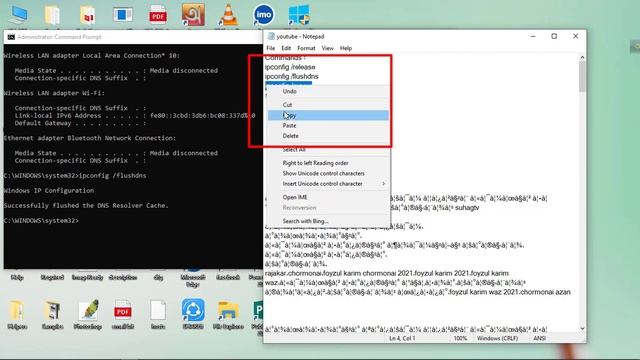Click 'Successfully flushed the DNS Resolver Cache' line
This screenshot has height=360, width=640.
pos(86,206)
